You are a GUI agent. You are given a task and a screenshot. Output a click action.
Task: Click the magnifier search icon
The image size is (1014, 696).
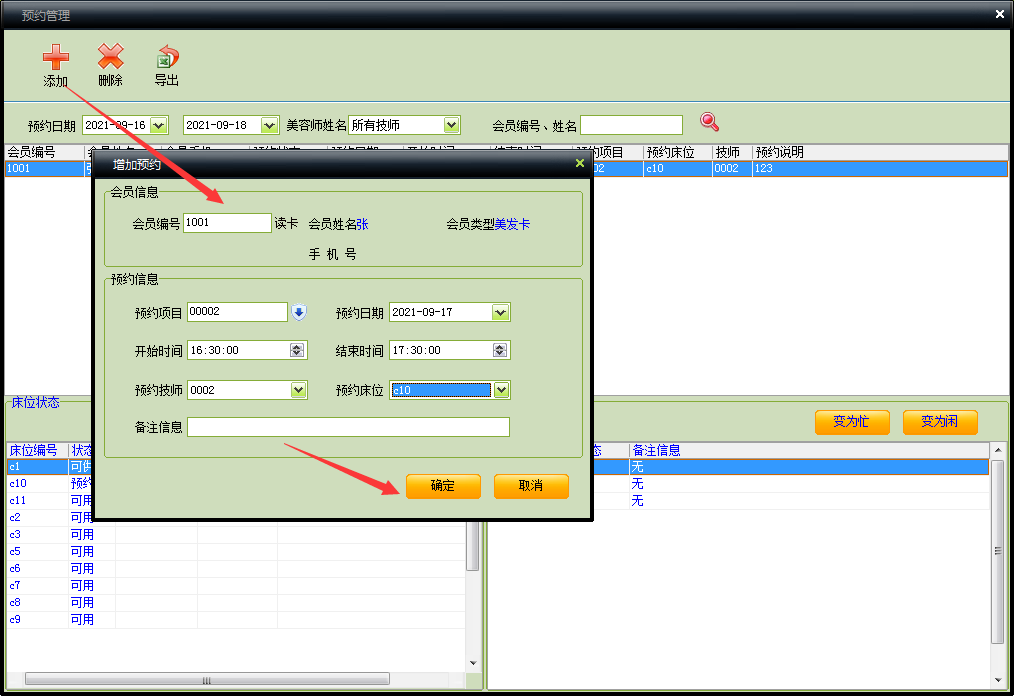point(709,122)
